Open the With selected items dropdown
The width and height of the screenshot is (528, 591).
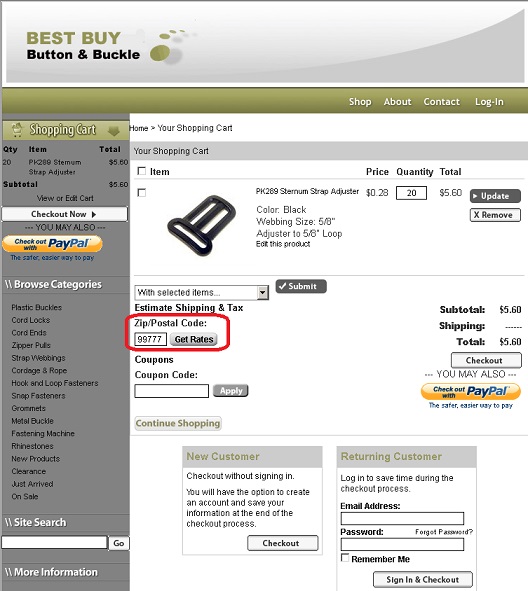click(202, 292)
